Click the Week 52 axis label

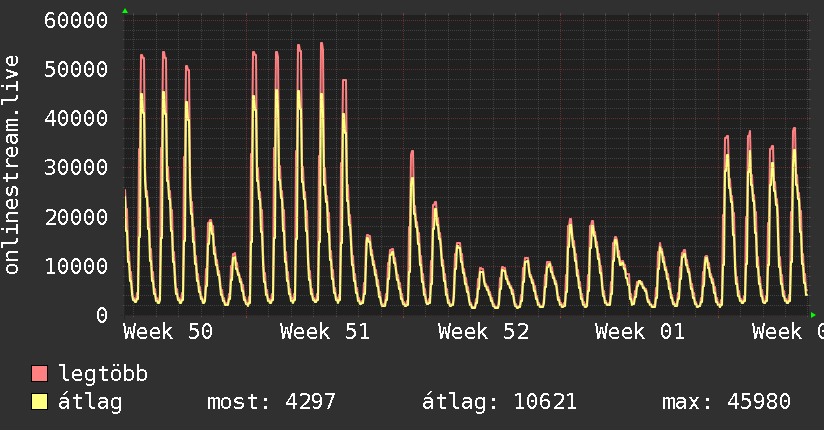(x=483, y=332)
